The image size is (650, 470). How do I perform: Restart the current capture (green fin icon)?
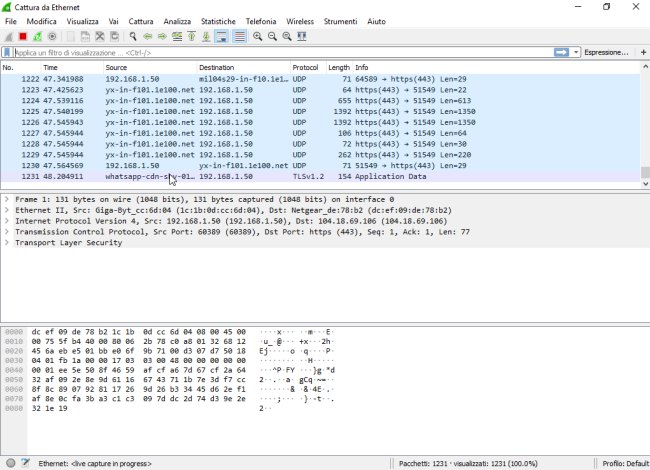[x=37, y=36]
